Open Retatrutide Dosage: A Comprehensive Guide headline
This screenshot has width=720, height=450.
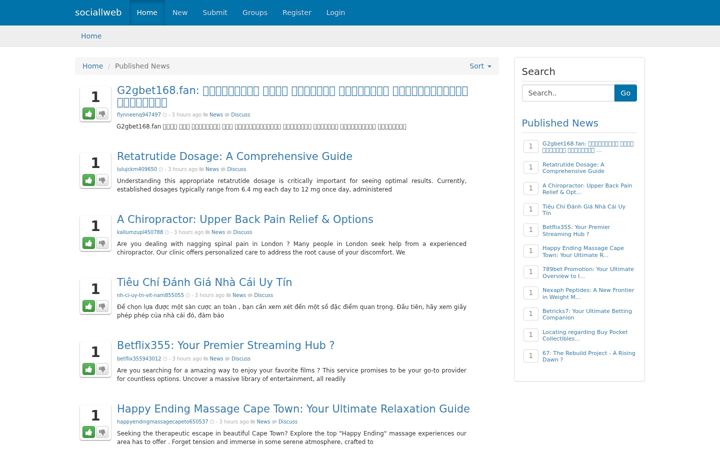pyautogui.click(x=235, y=156)
